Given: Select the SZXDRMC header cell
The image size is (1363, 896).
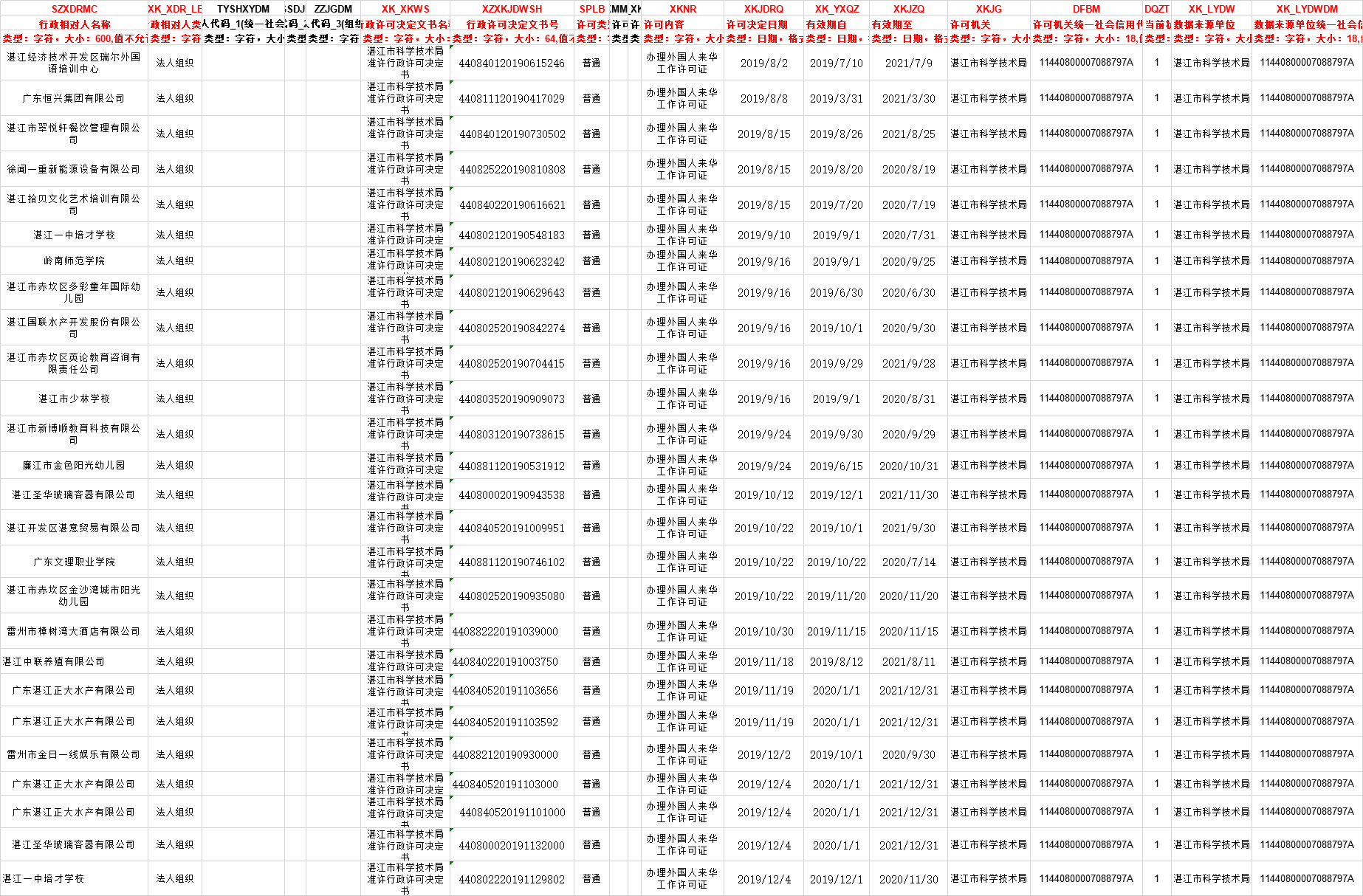Looking at the screenshot, I should click(74, 9).
